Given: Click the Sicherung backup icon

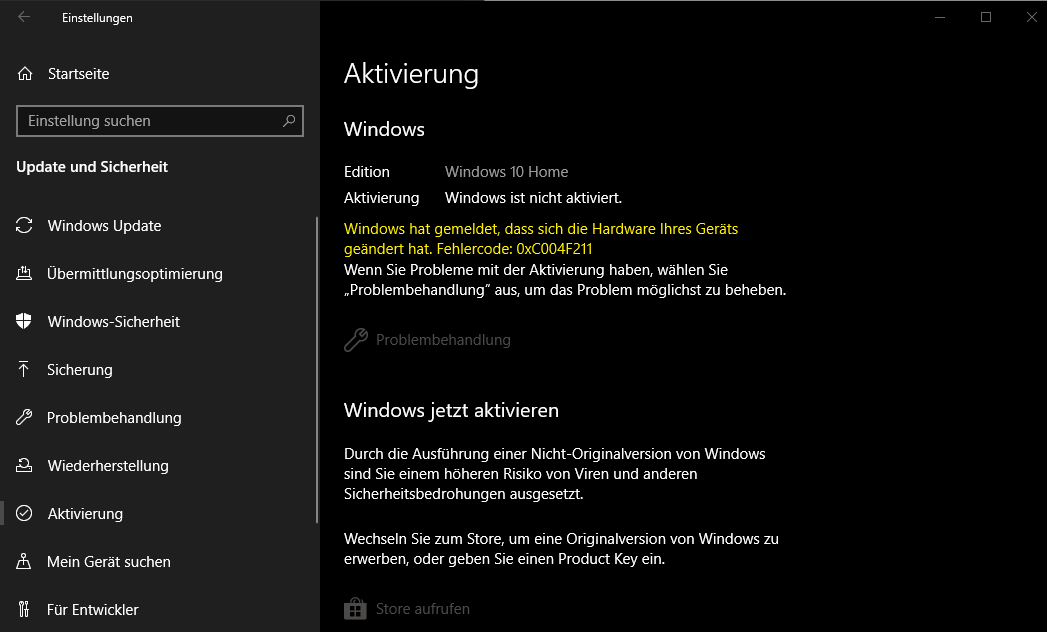Looking at the screenshot, I should click(24, 370).
